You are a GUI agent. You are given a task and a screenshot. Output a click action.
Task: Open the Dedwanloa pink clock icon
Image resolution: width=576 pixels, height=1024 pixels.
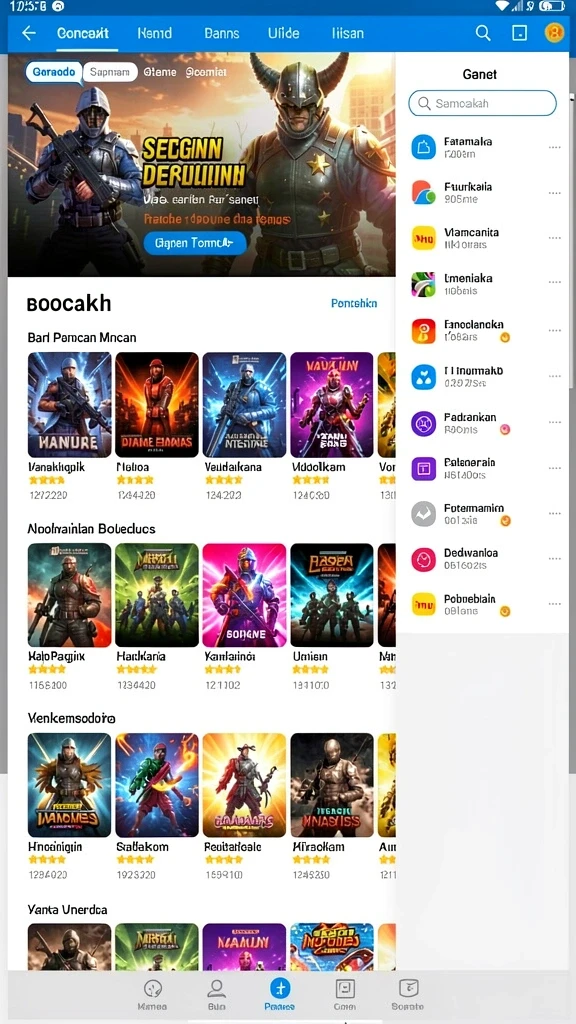pyautogui.click(x=423, y=559)
